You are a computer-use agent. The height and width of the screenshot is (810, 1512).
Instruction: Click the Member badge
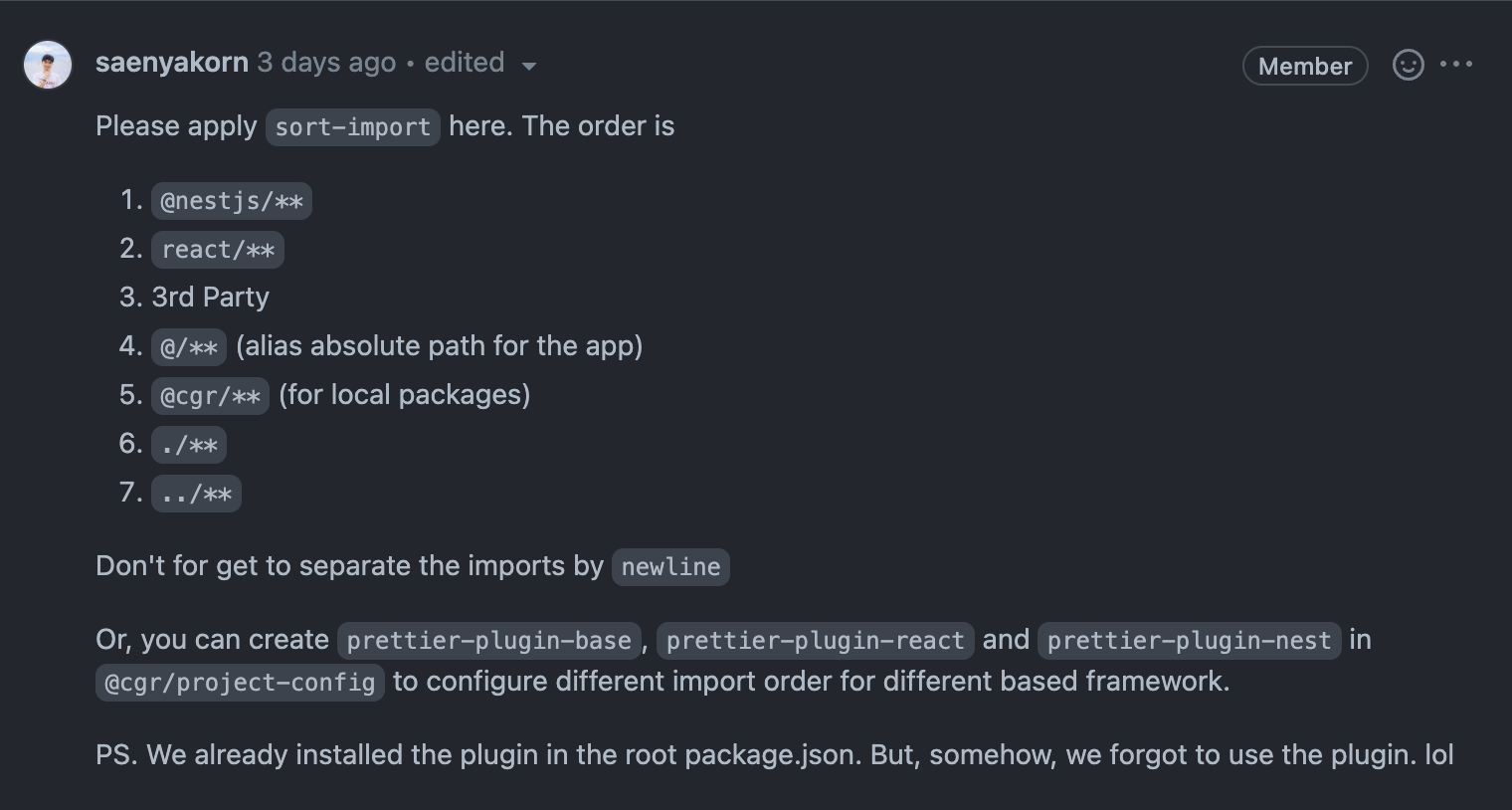[x=1304, y=66]
